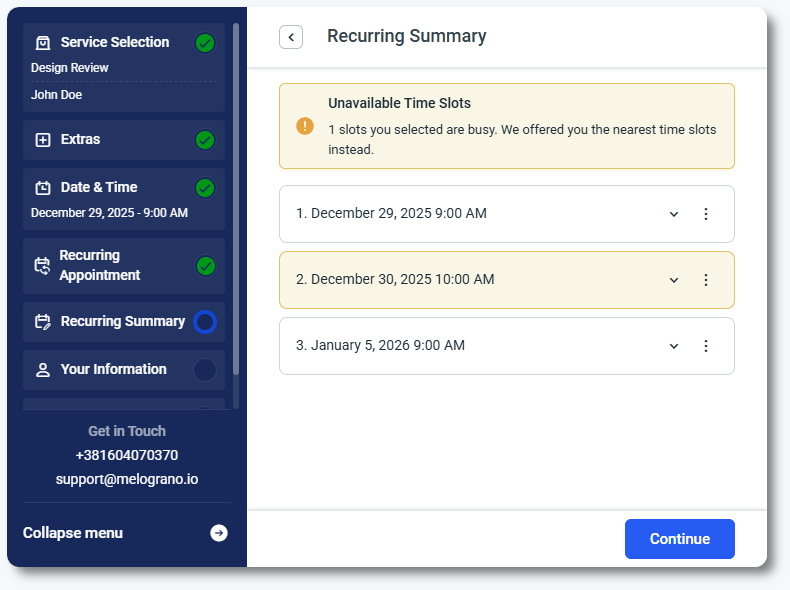Click the orange warning icon in alert

[305, 126]
